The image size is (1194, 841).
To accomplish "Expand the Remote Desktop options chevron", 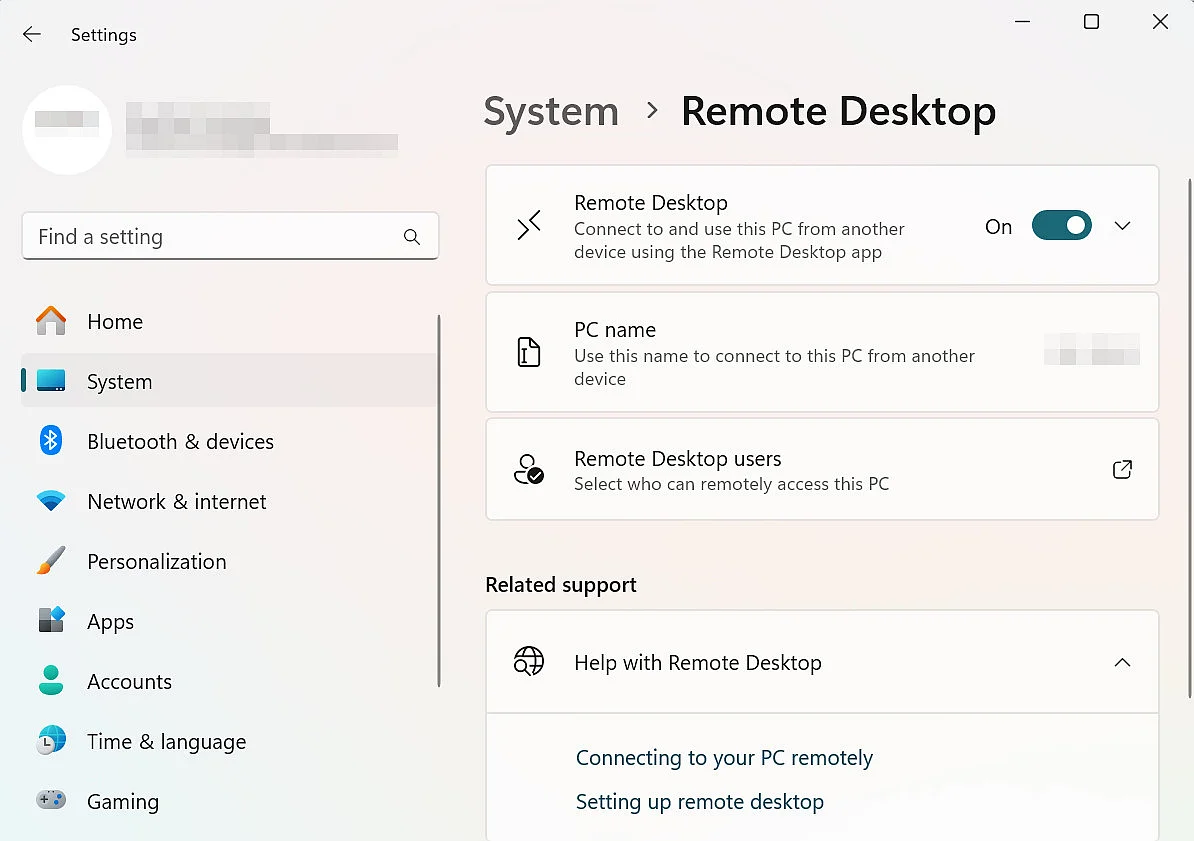I will click(x=1122, y=225).
